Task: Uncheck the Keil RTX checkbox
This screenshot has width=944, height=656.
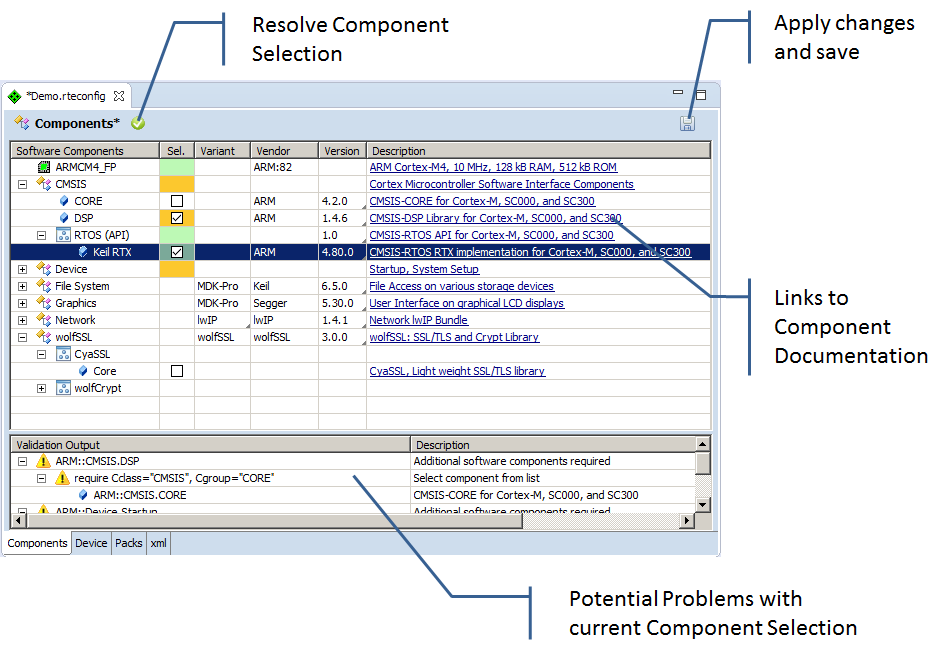Action: coord(177,252)
